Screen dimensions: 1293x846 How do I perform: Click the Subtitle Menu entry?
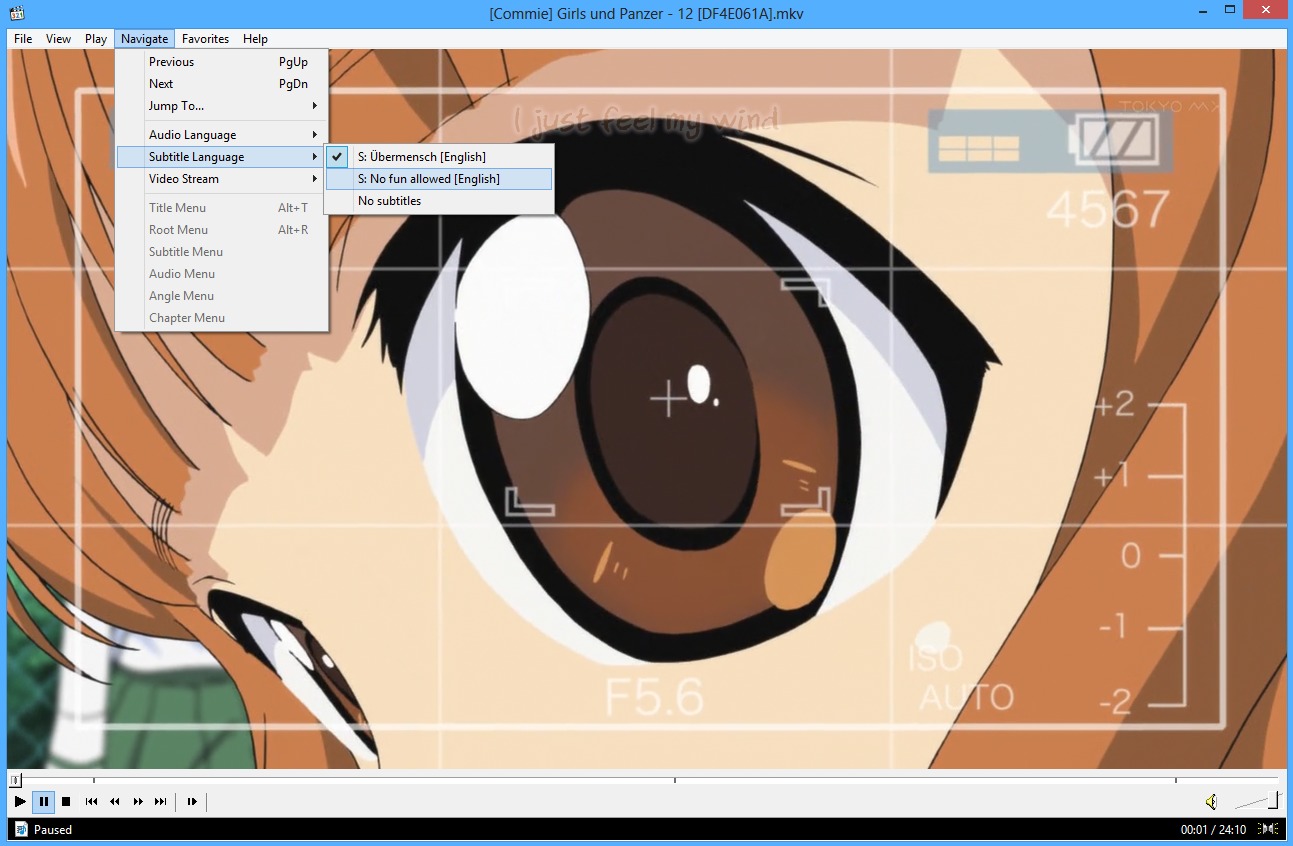pos(222,252)
